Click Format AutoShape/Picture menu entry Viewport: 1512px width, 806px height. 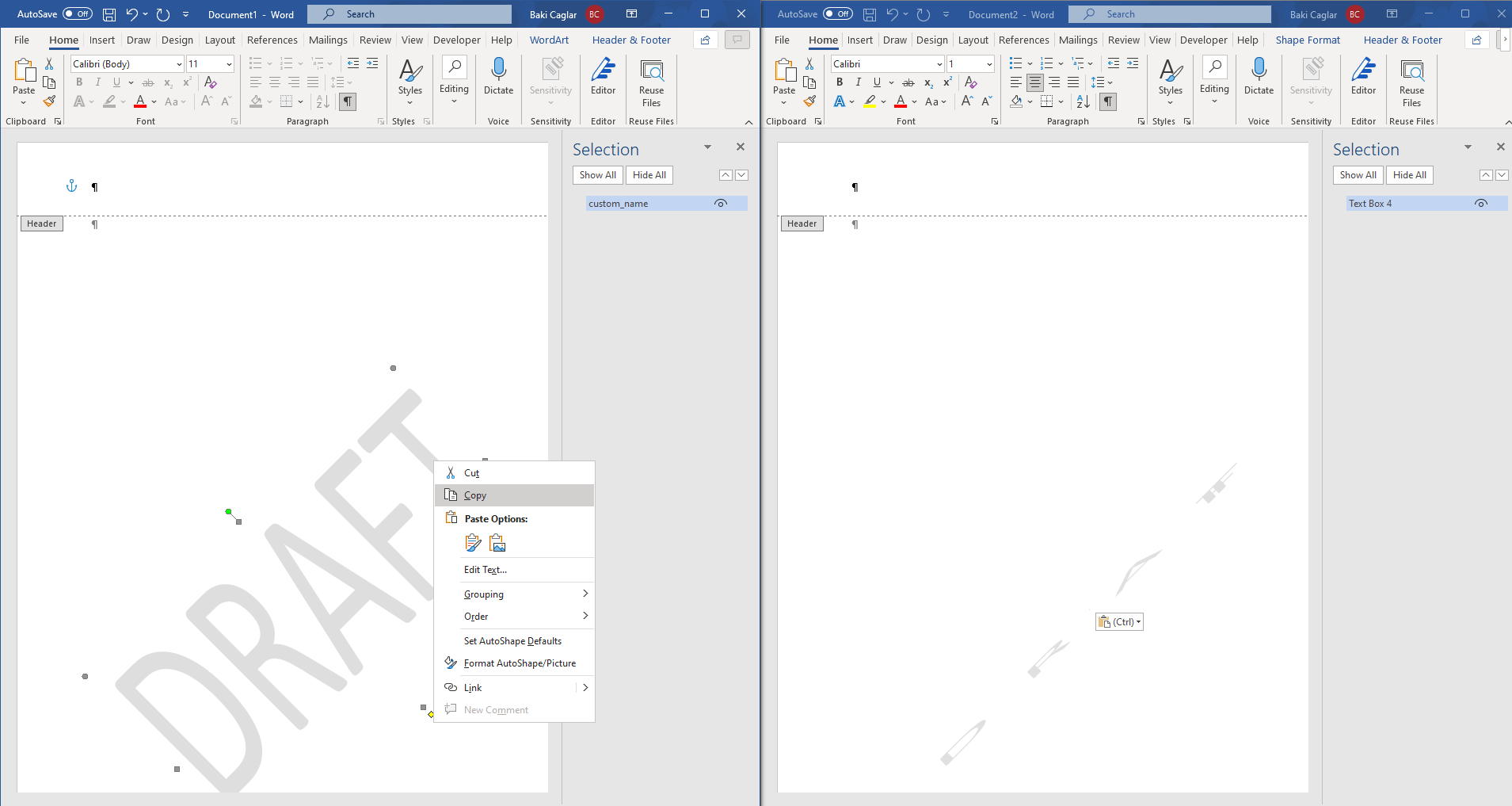515,663
